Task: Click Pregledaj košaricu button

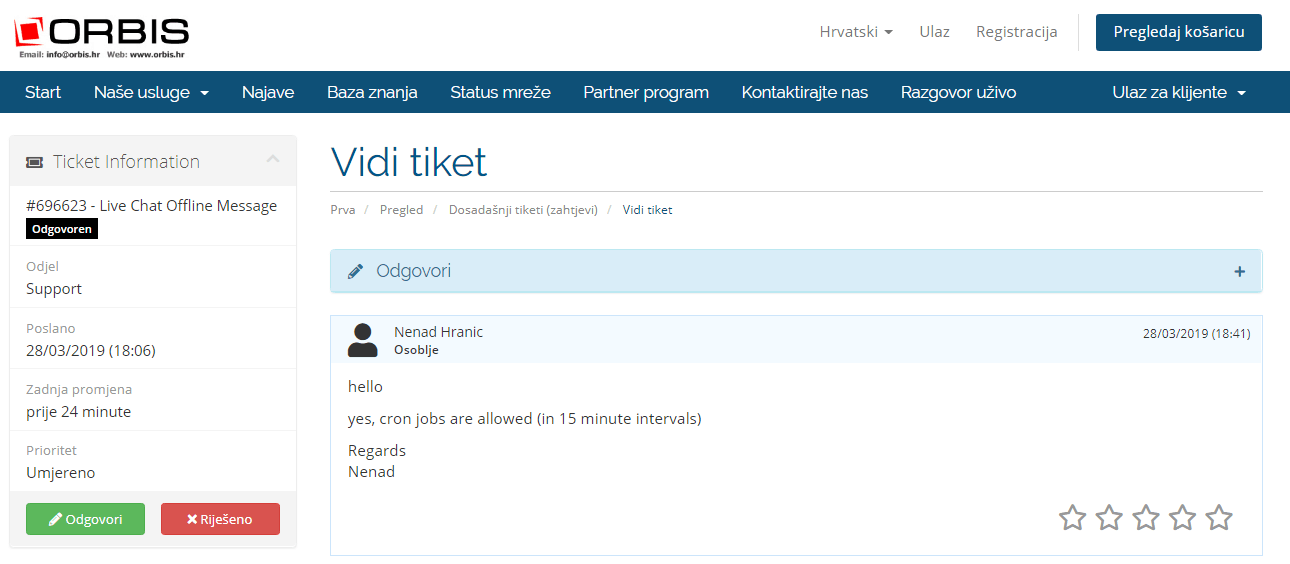Action: (x=1179, y=32)
